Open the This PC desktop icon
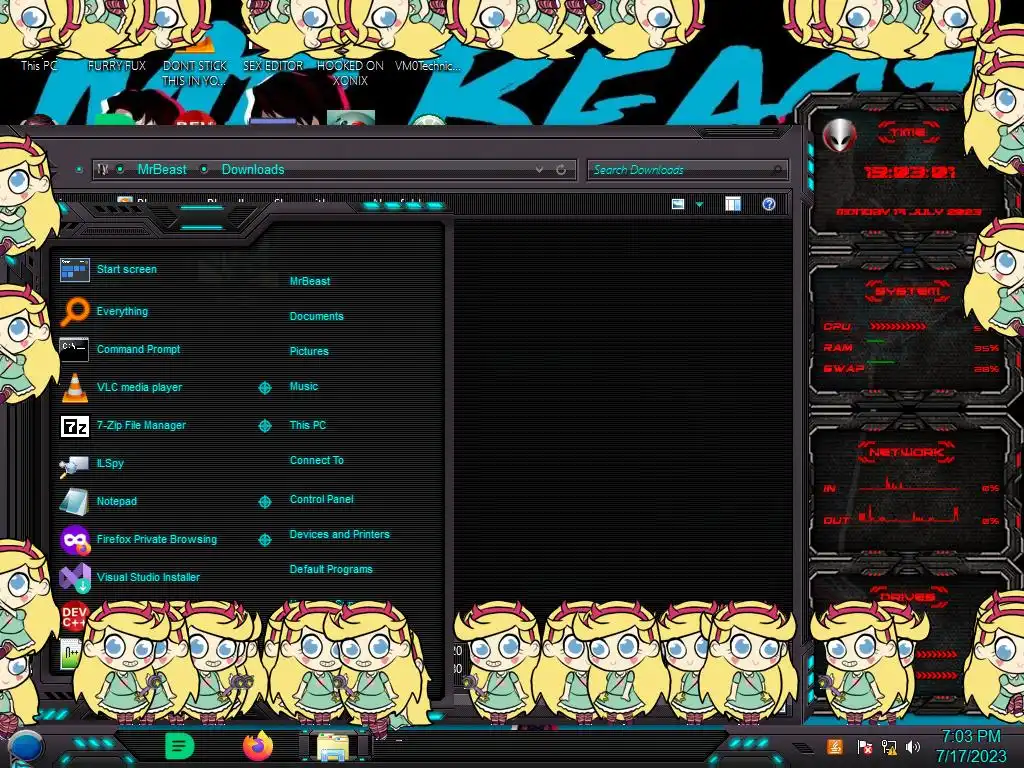Viewport: 1024px width, 768px height. (x=39, y=65)
